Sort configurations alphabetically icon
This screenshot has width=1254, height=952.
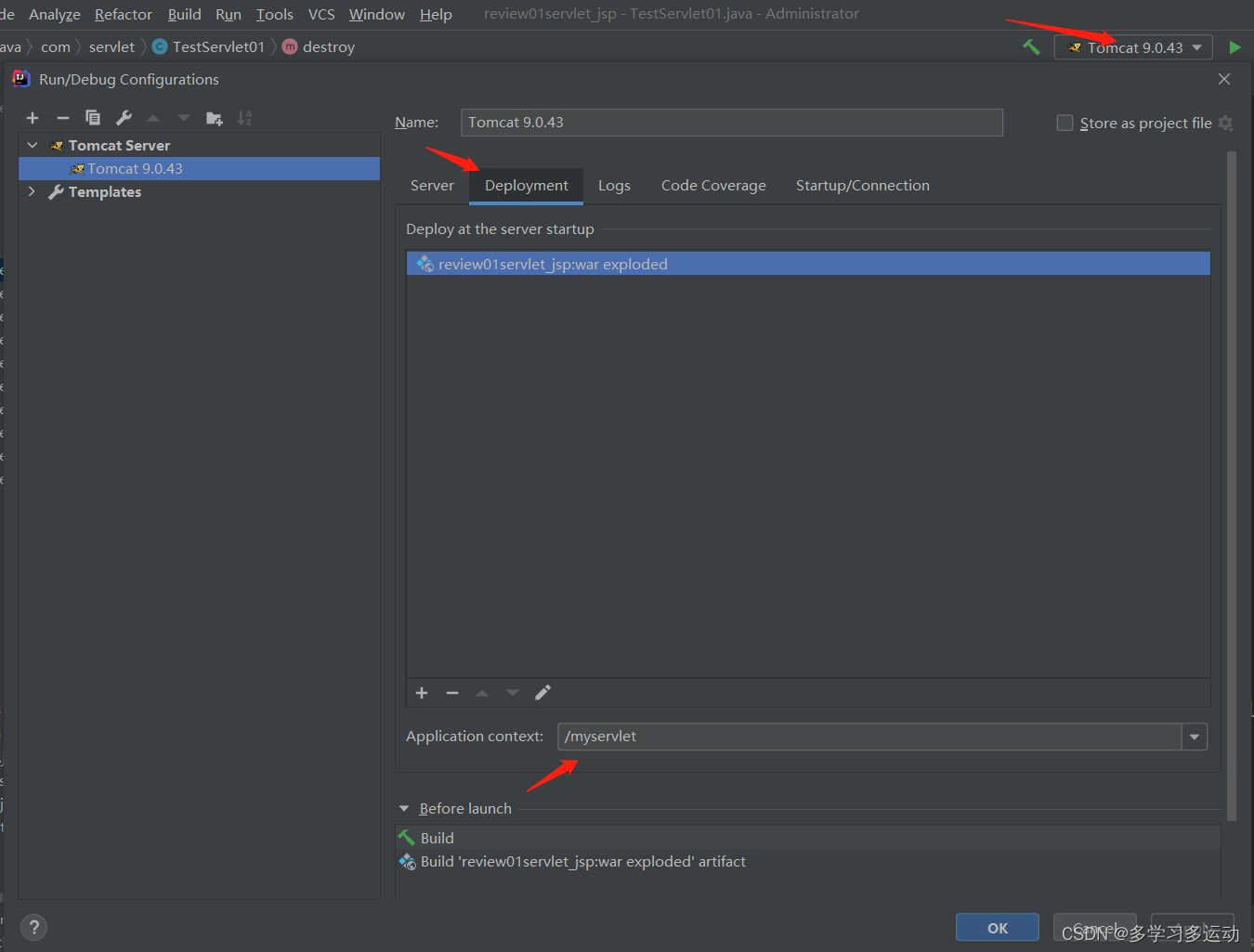tap(244, 118)
